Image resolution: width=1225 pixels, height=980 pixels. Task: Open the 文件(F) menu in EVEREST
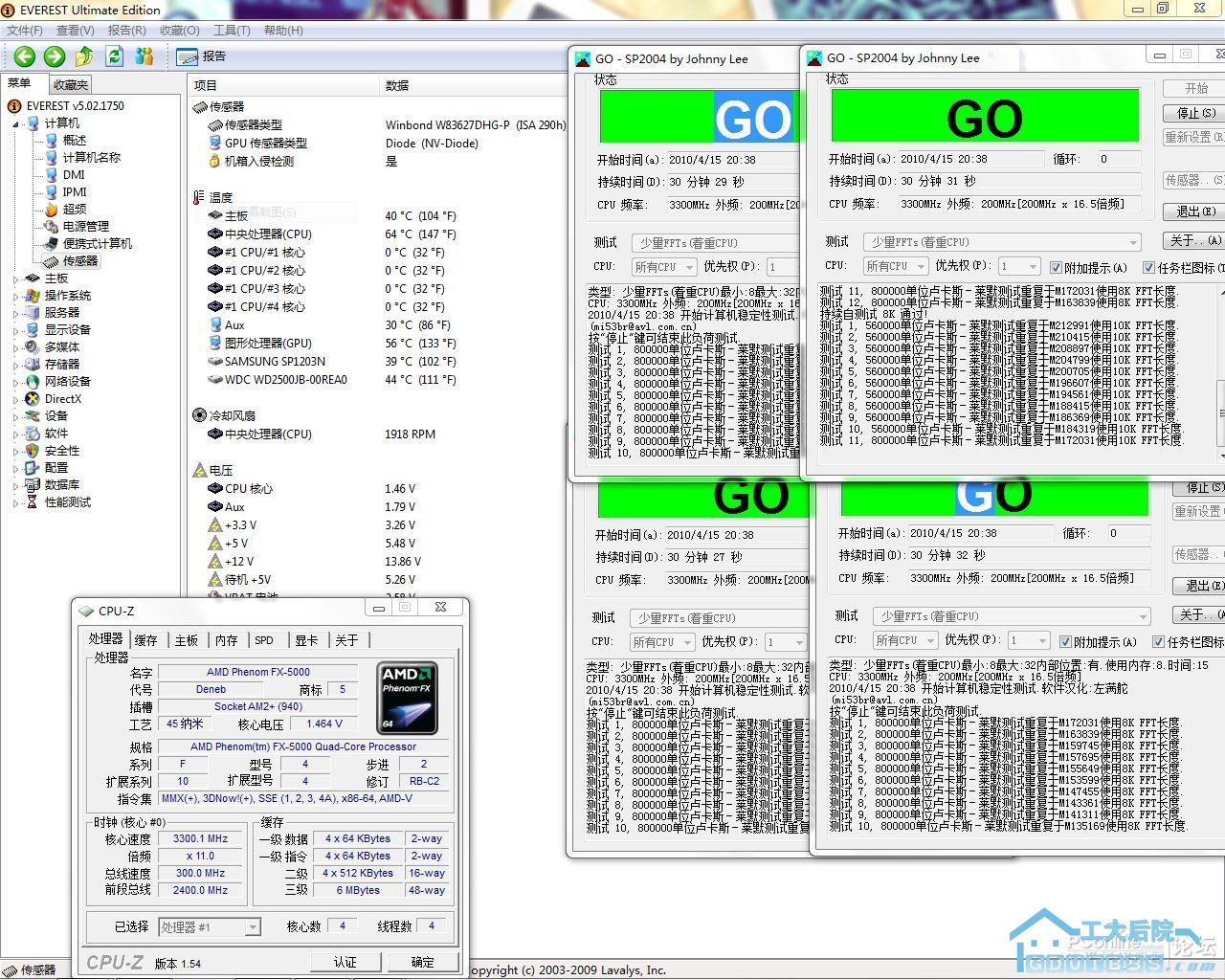pyautogui.click(x=25, y=31)
